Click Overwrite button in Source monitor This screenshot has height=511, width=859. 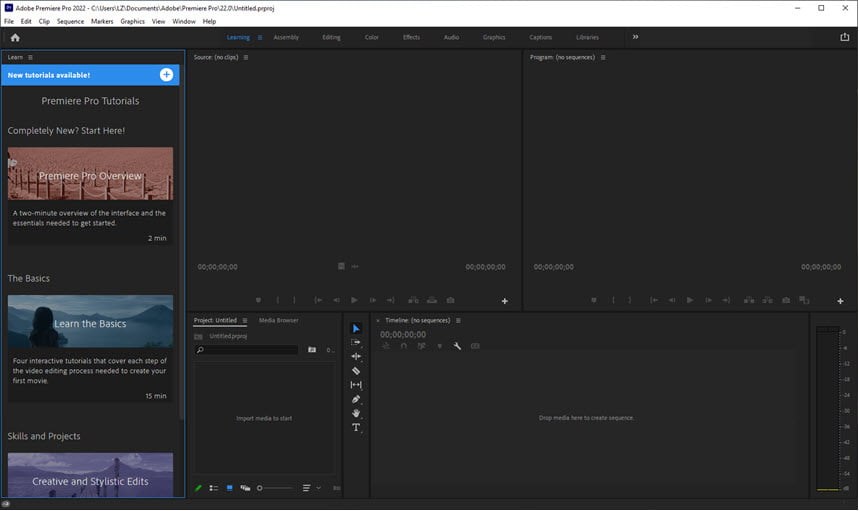[x=432, y=300]
